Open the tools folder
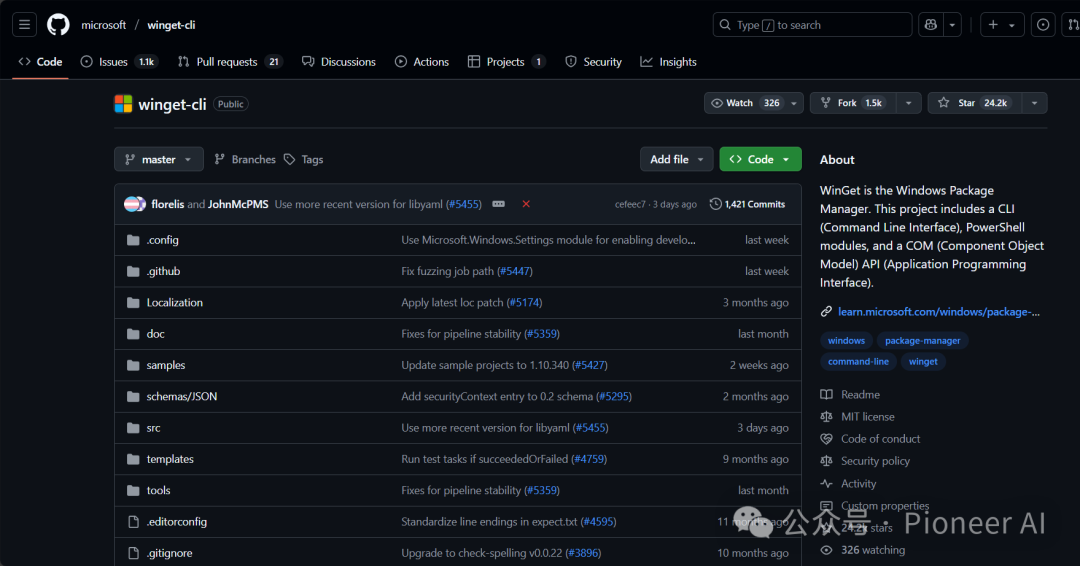Viewport: 1080px width, 566px height. pyautogui.click(x=158, y=490)
